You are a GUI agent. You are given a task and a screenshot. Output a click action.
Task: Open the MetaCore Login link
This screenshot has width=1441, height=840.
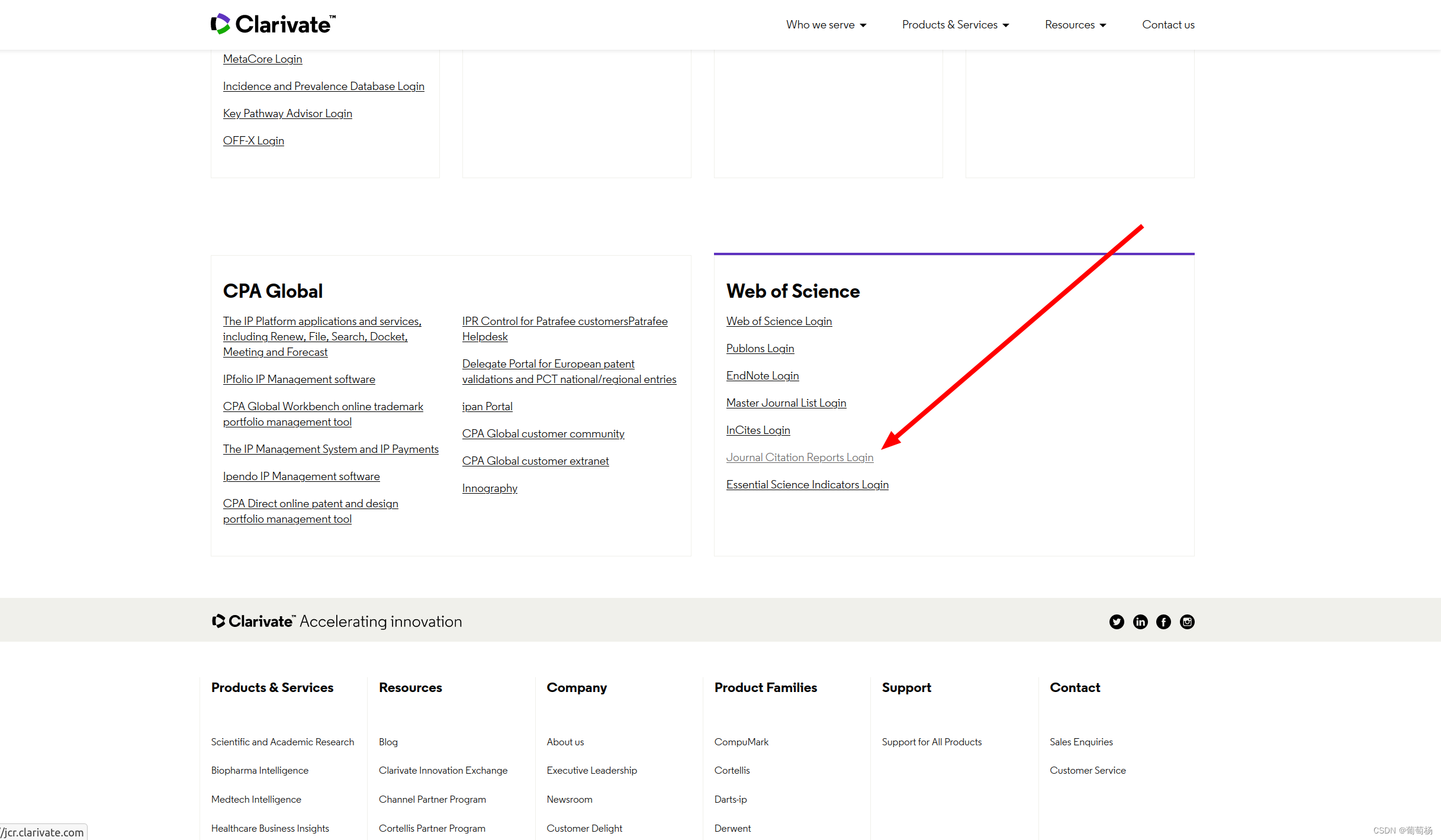tap(262, 59)
